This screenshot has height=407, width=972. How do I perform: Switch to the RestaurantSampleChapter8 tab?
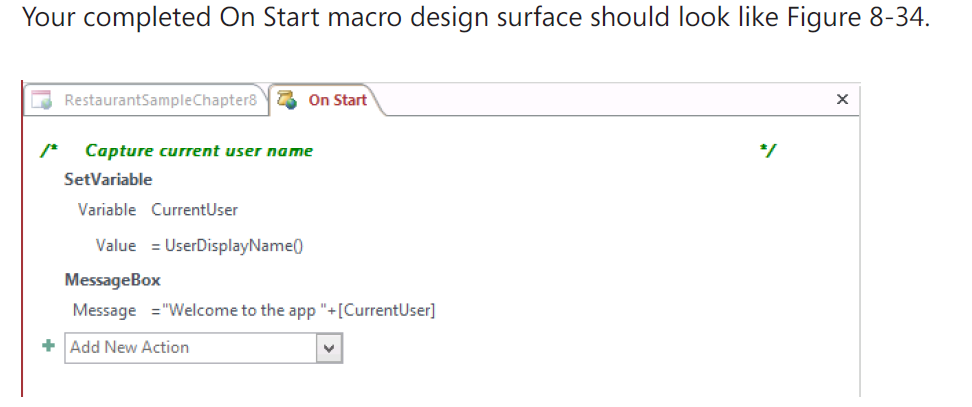[x=146, y=100]
